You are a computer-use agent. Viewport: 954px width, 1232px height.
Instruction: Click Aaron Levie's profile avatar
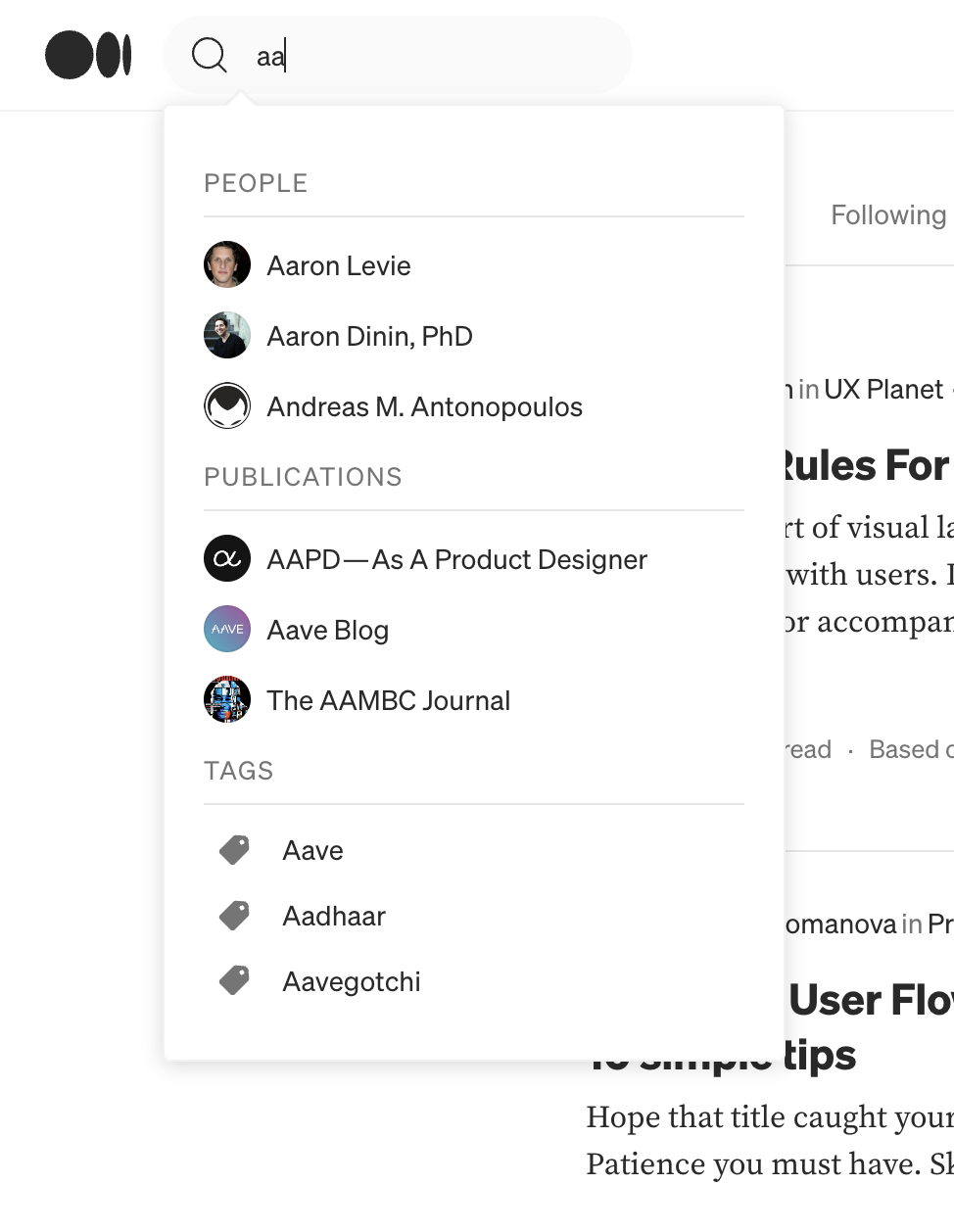click(x=227, y=265)
